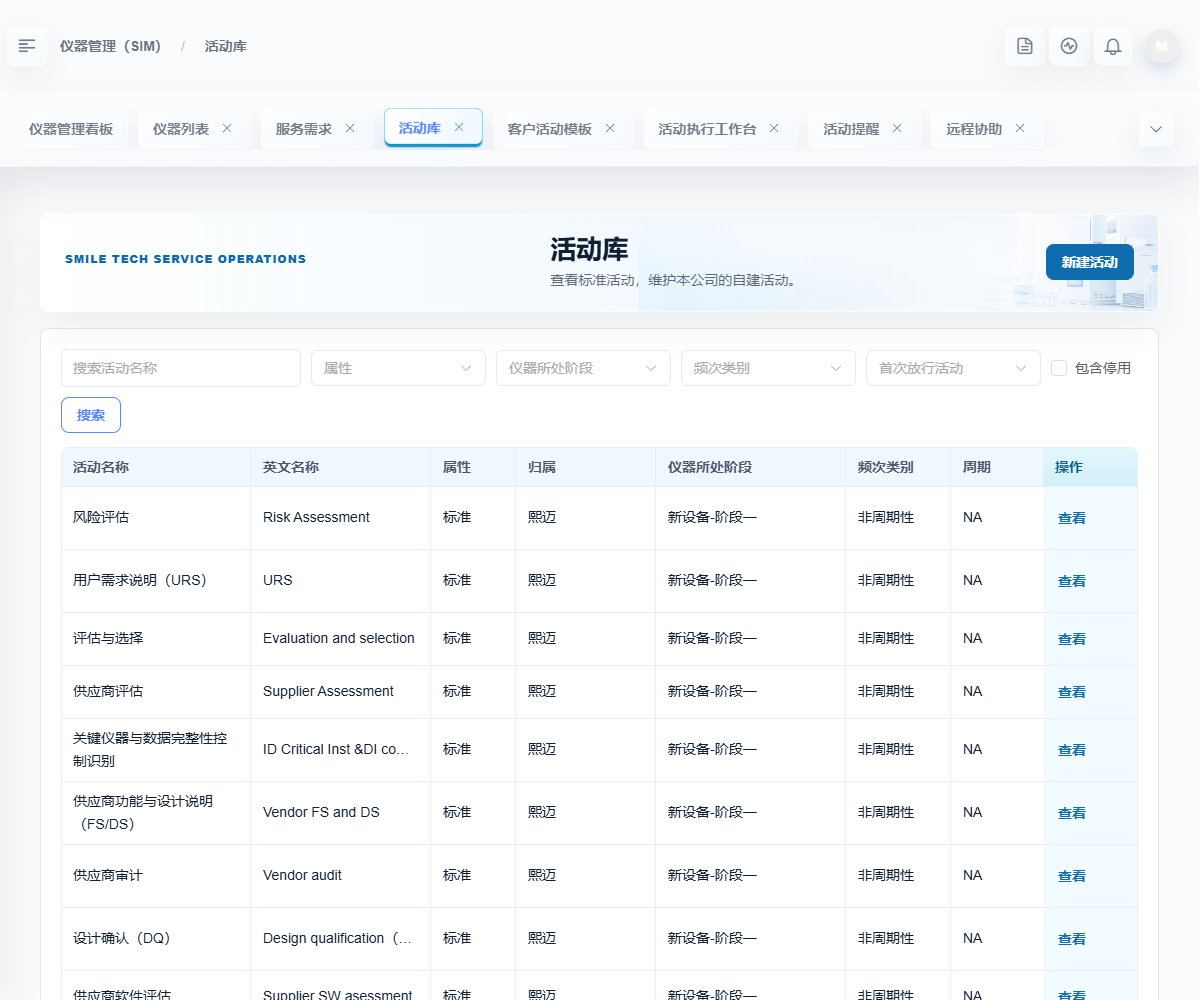
Task: Open the 首次放行活动 dropdown filter
Action: click(x=953, y=368)
